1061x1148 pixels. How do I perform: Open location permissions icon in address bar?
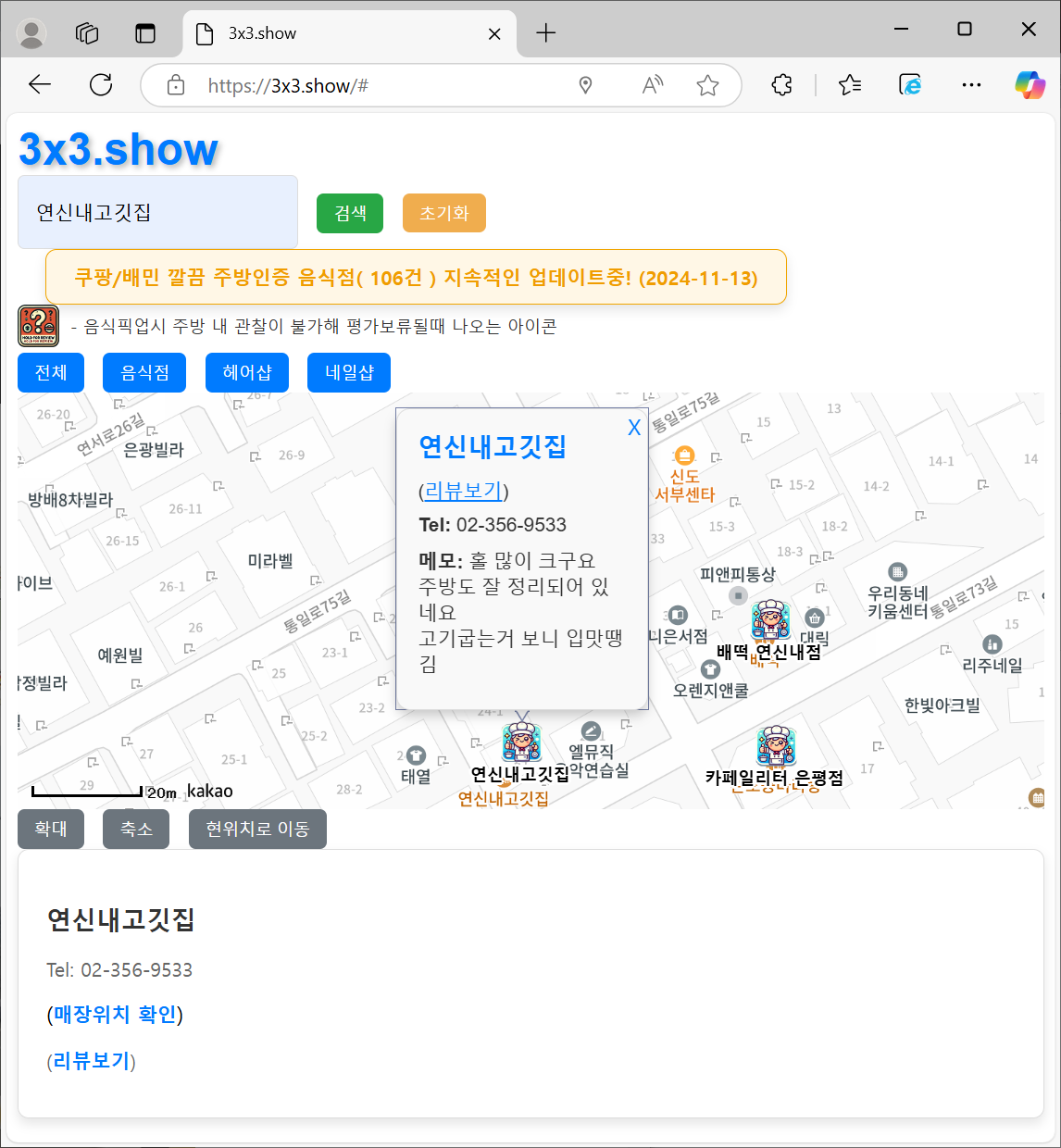pyautogui.click(x=585, y=85)
